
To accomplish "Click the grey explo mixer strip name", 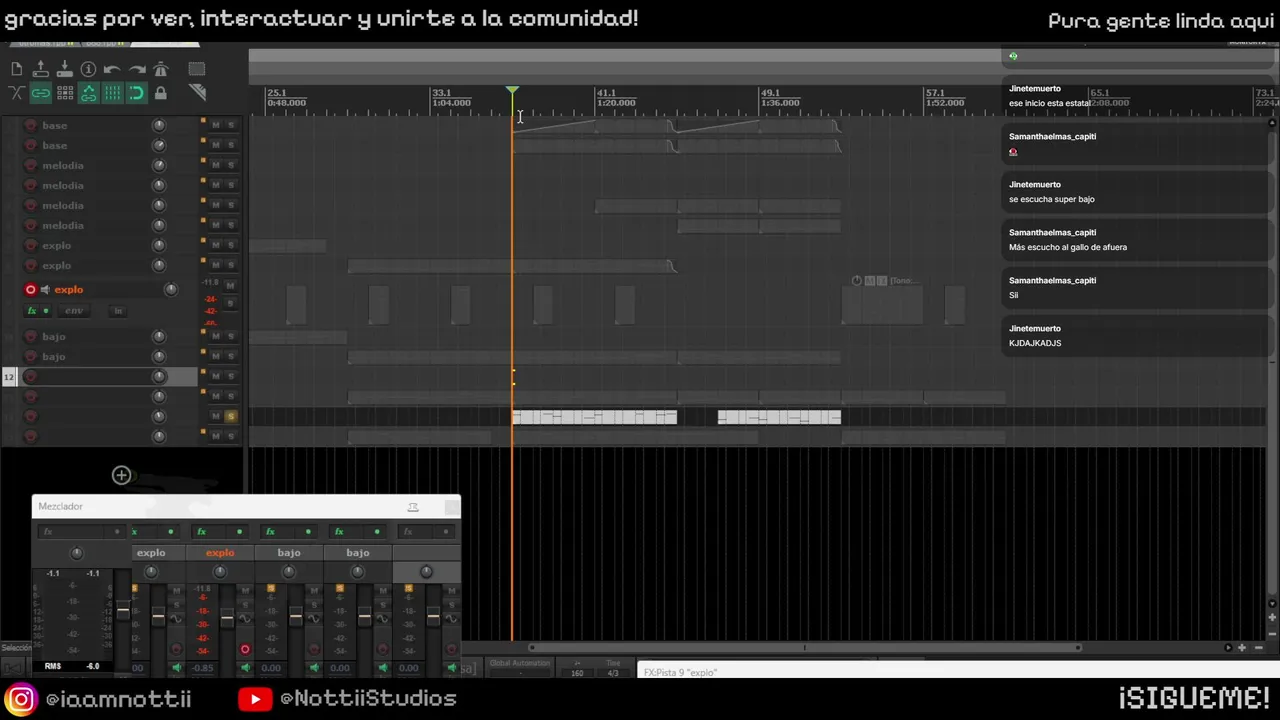I will [x=151, y=553].
